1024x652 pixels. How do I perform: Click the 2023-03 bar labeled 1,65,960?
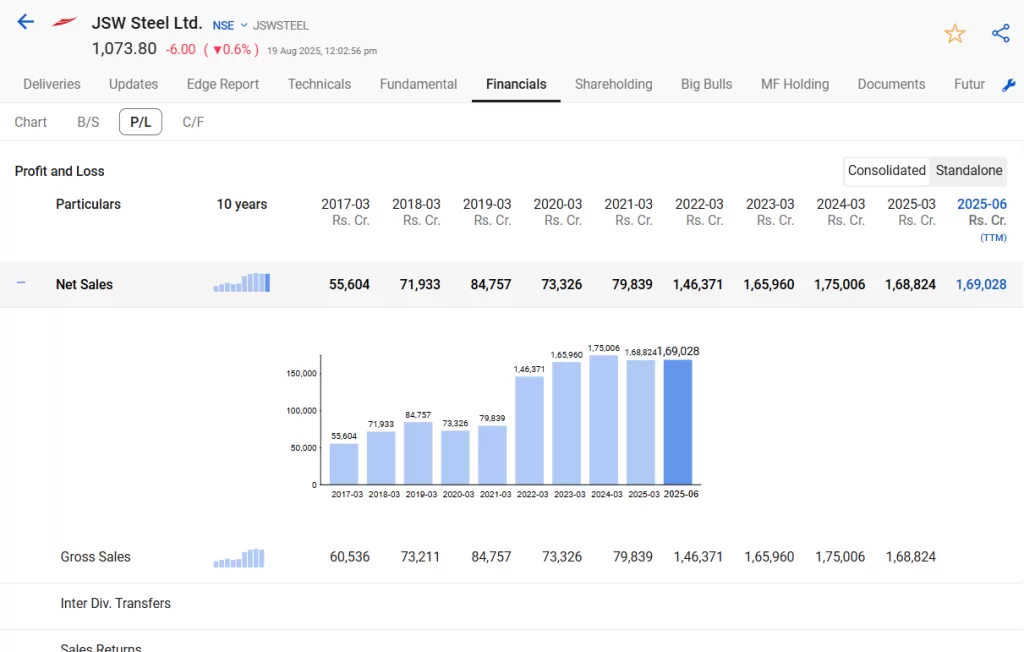566,423
